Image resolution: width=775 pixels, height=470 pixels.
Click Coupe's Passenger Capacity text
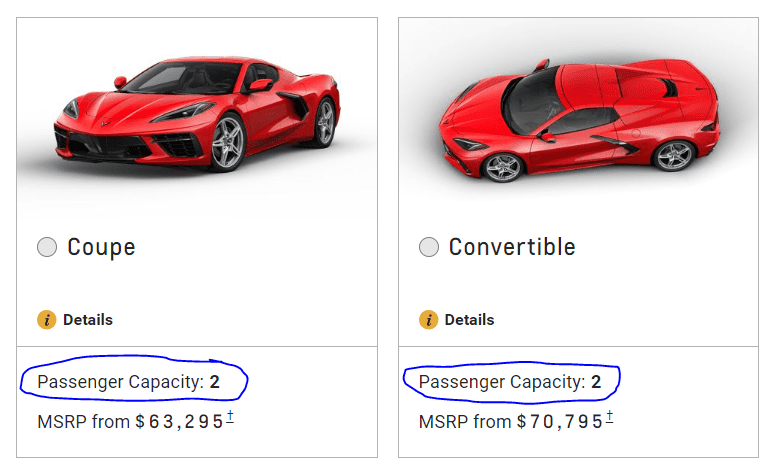[120, 382]
